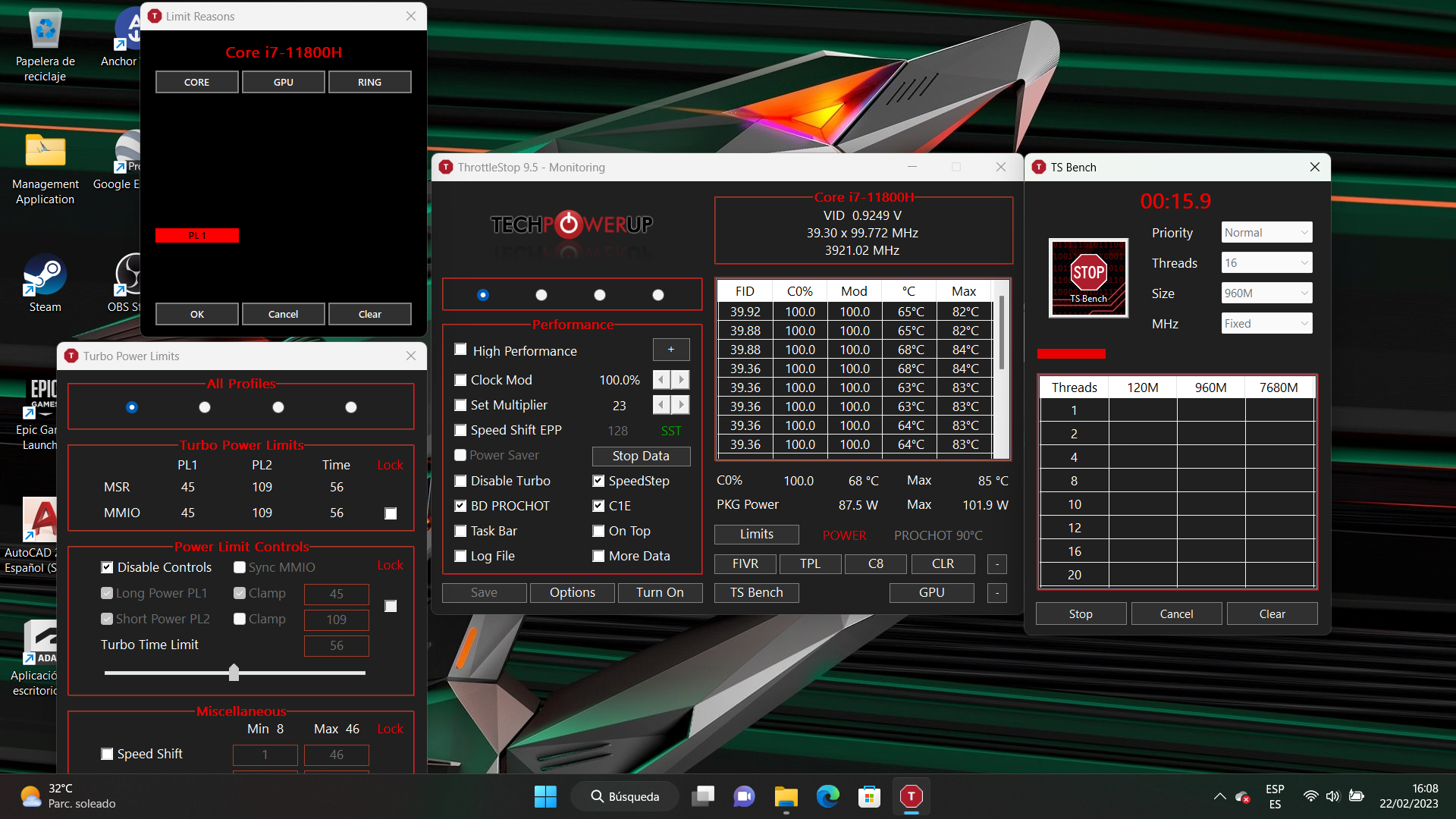Click the Speed Shift Max value field
Viewport: 1456px width, 819px height.
click(336, 755)
